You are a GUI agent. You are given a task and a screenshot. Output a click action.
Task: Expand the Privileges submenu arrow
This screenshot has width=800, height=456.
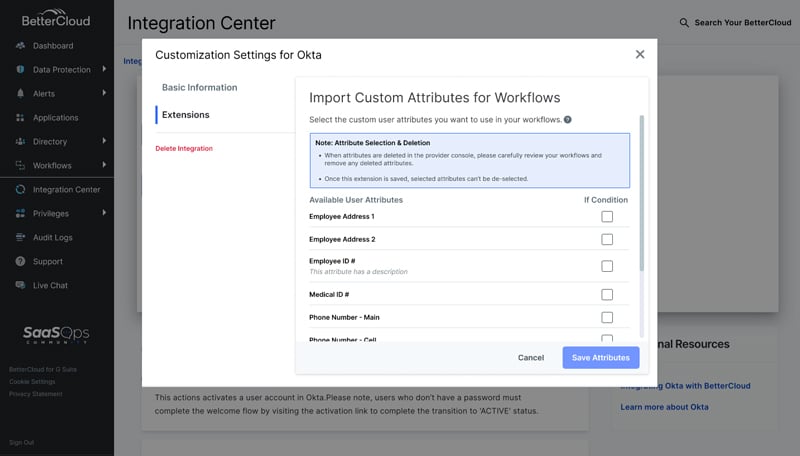click(x=104, y=212)
